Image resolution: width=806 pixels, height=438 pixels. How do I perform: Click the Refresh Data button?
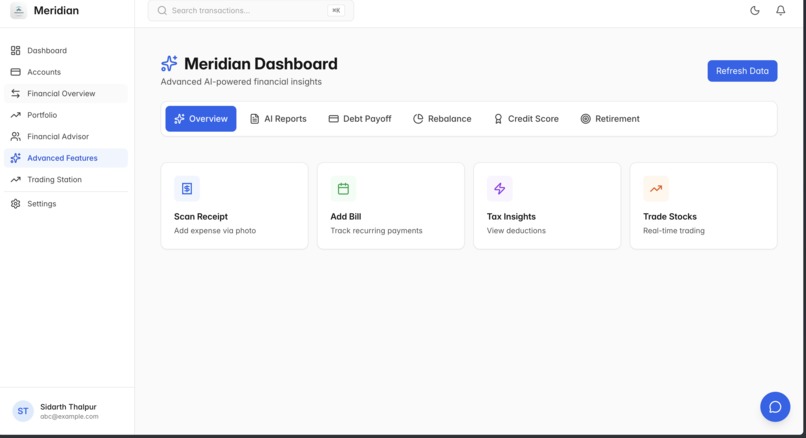click(x=742, y=71)
